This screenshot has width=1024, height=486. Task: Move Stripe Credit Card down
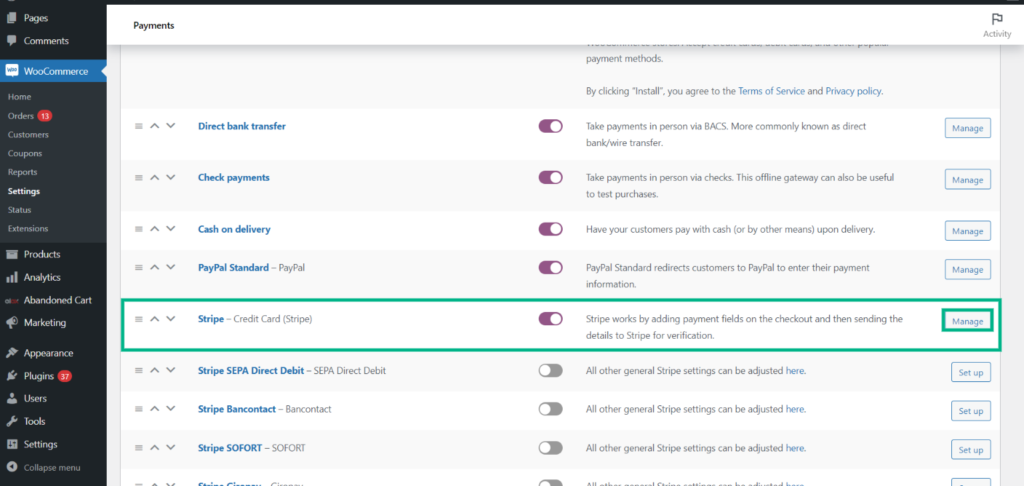[x=170, y=319]
